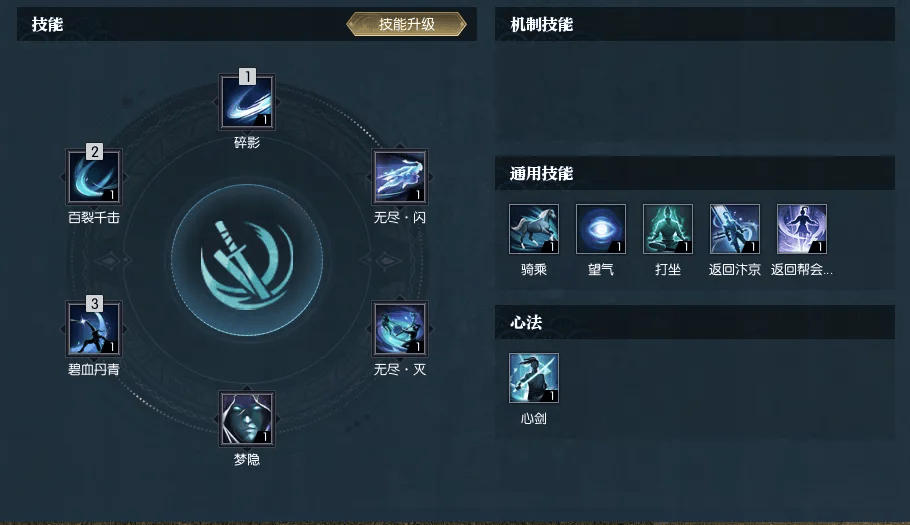Click the 心法 section header
Screen dimensions: 910x525
526,323
